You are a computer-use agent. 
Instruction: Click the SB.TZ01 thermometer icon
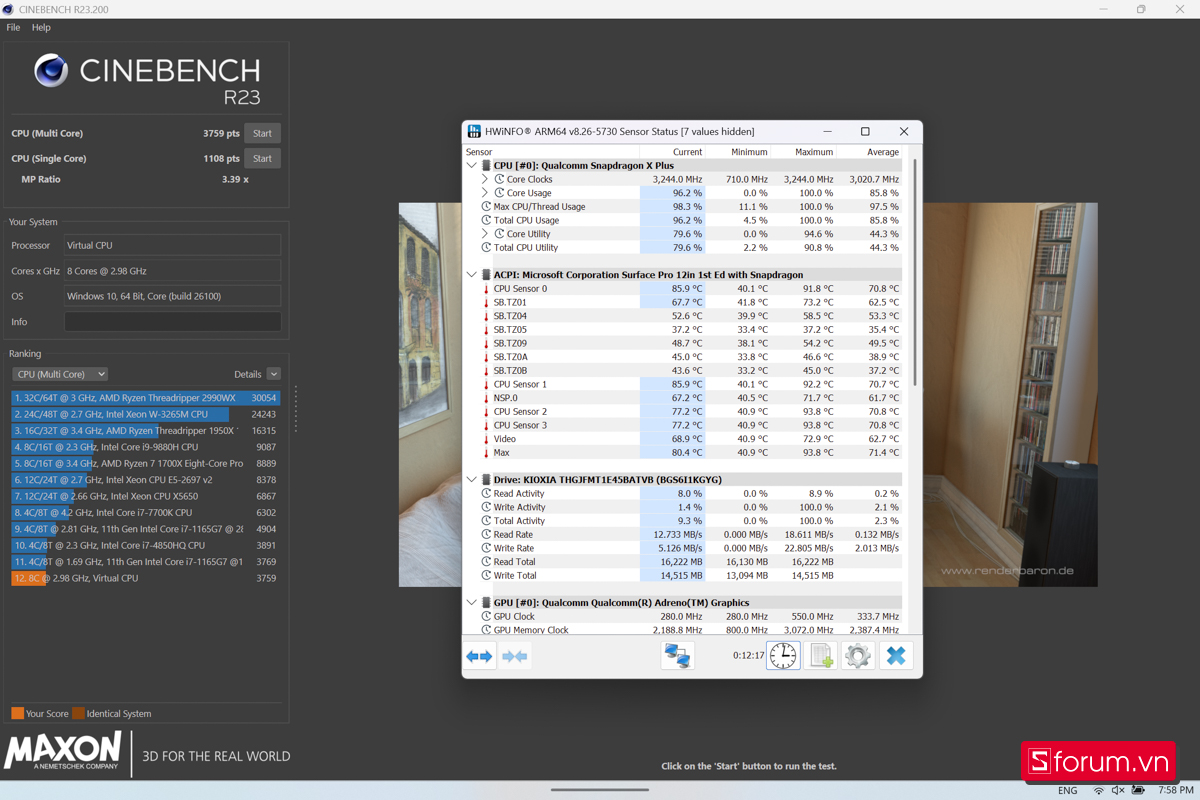[486, 302]
